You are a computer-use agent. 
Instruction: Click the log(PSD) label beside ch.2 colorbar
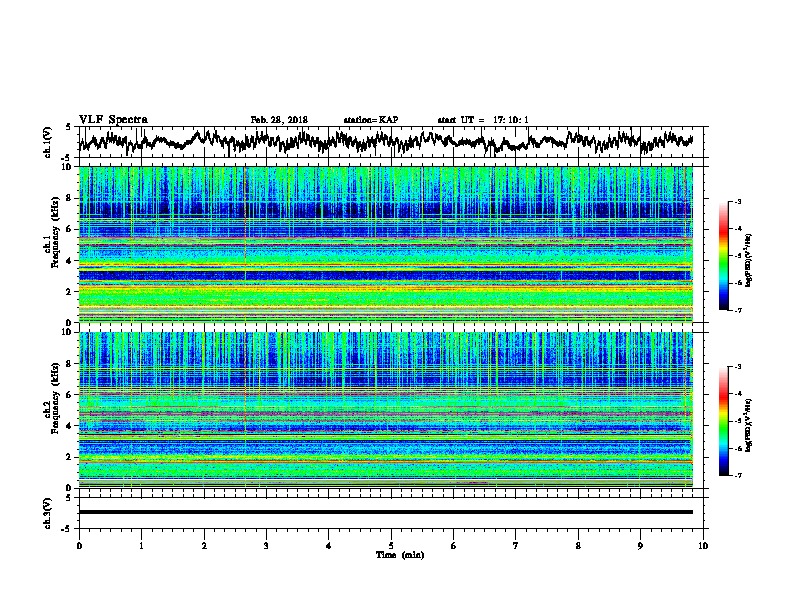point(749,425)
